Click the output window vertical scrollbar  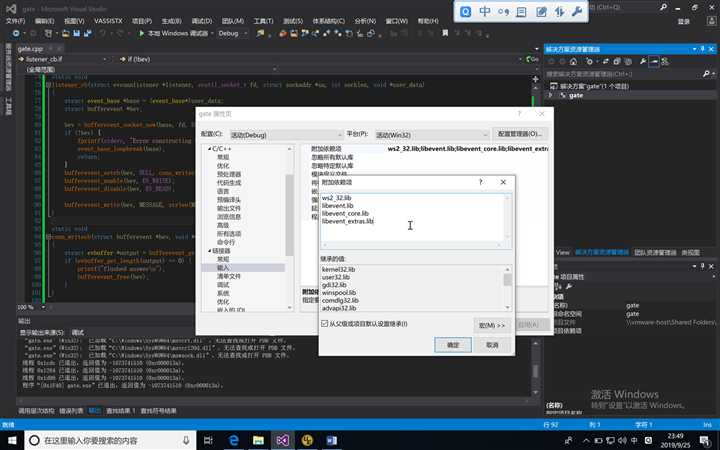click(535, 367)
